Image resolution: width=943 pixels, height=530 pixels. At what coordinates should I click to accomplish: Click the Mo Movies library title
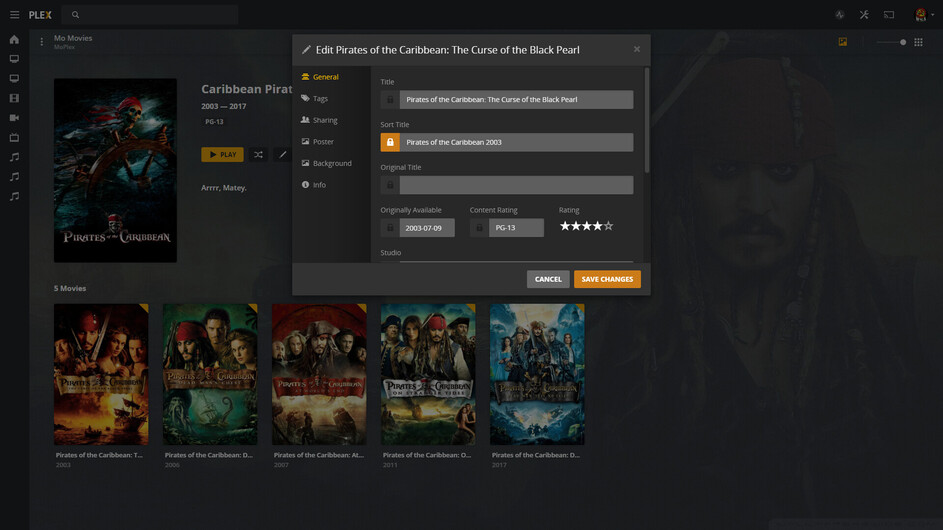[73, 38]
